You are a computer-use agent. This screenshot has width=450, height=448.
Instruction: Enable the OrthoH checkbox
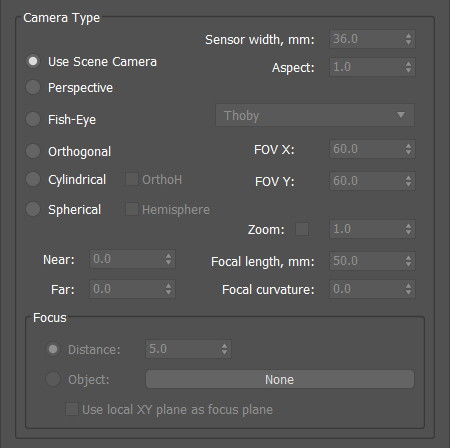[x=132, y=179]
